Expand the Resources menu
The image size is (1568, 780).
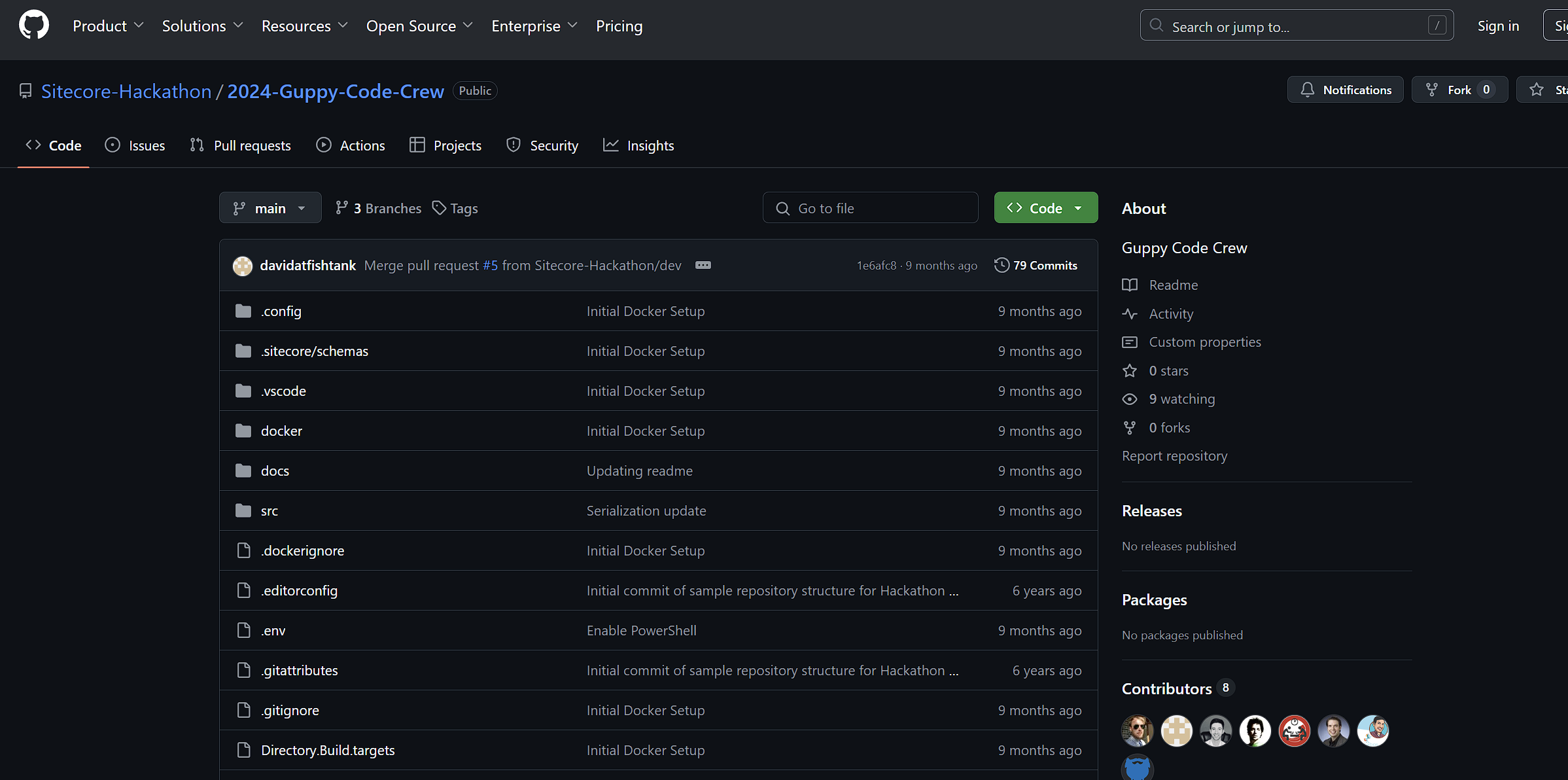coord(305,26)
